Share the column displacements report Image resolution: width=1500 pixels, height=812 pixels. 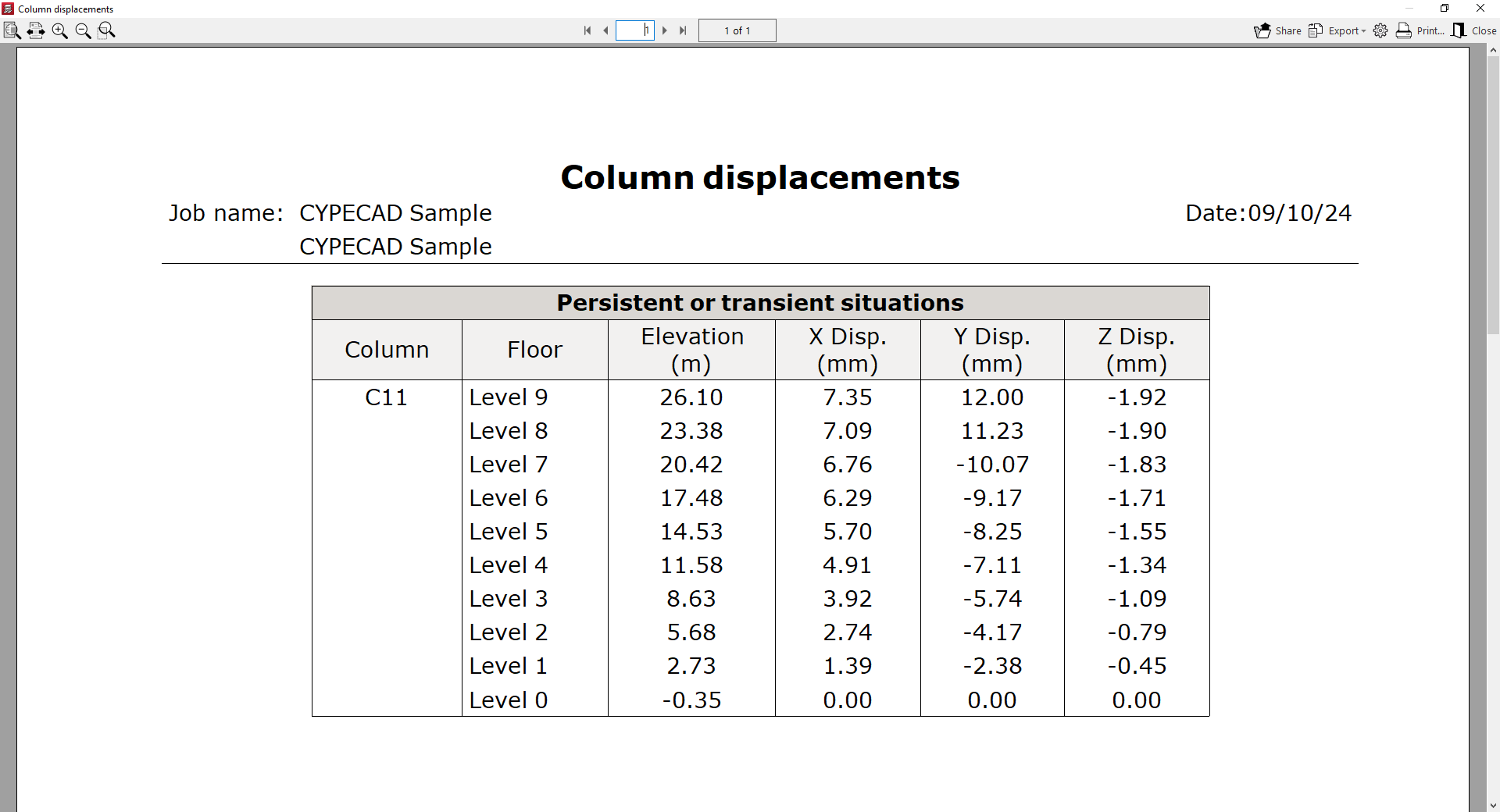coord(1277,30)
